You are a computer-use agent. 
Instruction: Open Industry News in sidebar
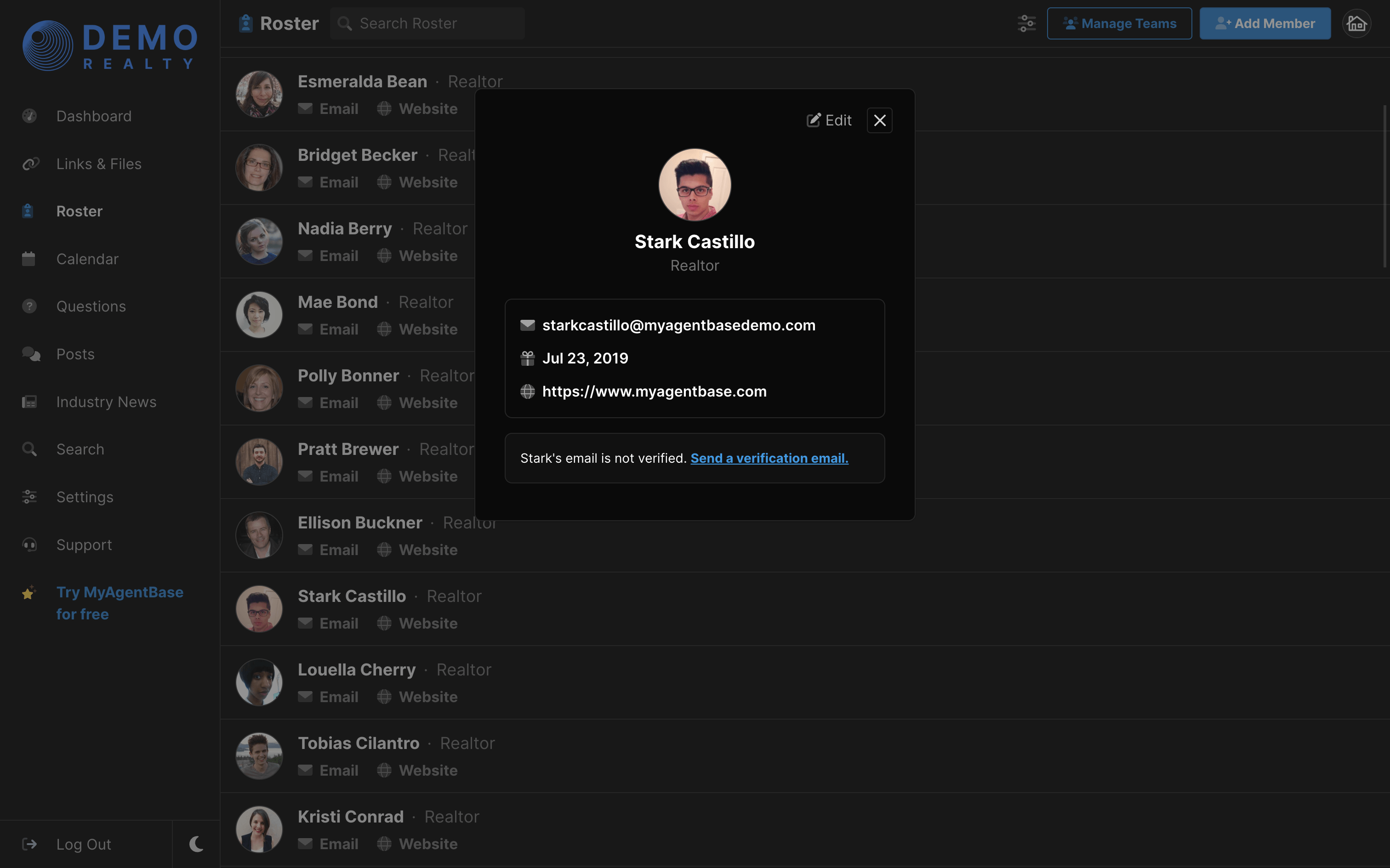[106, 402]
